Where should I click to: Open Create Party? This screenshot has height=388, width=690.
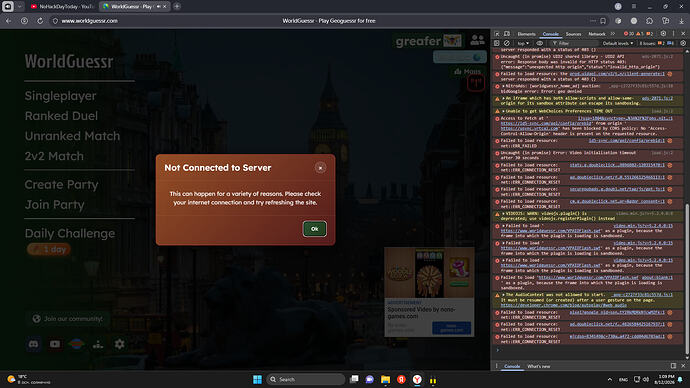point(61,185)
